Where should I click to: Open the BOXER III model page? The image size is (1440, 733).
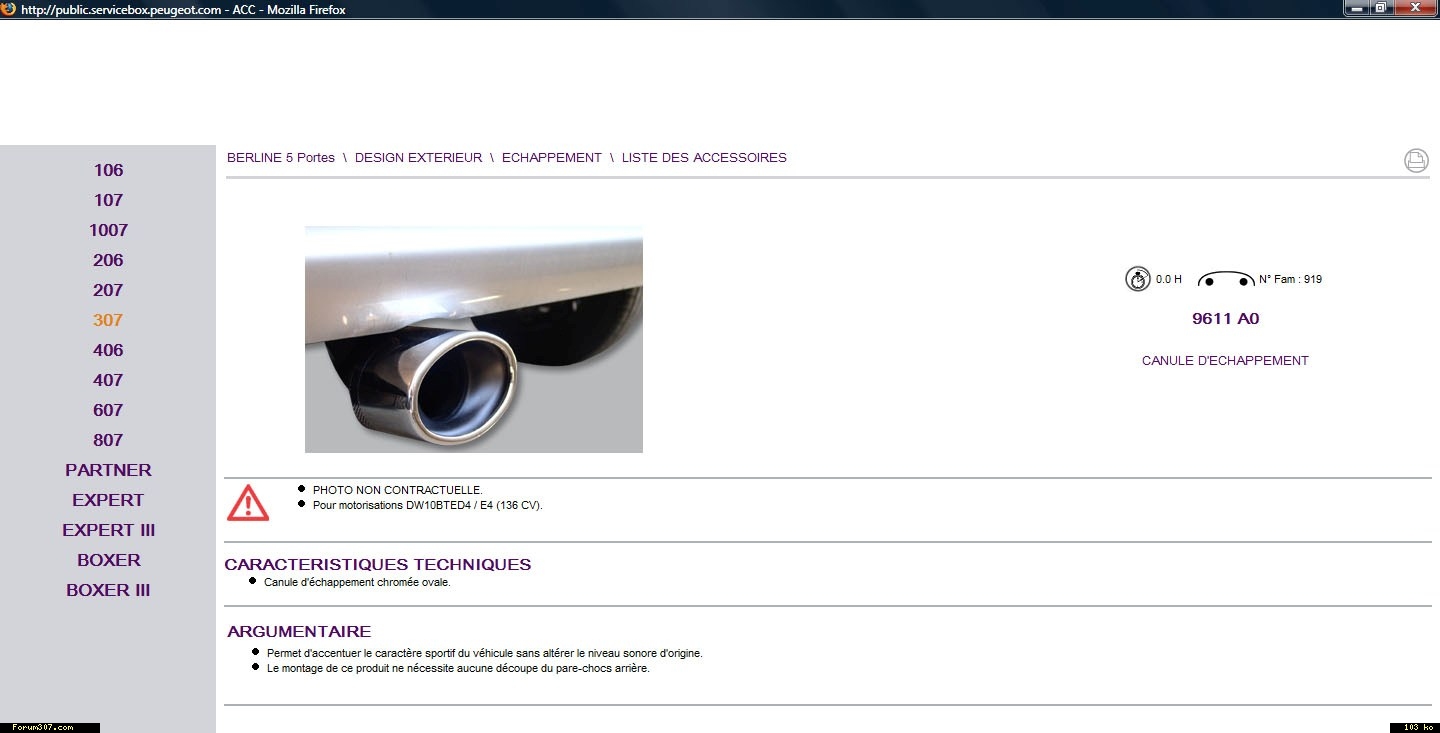coord(108,590)
